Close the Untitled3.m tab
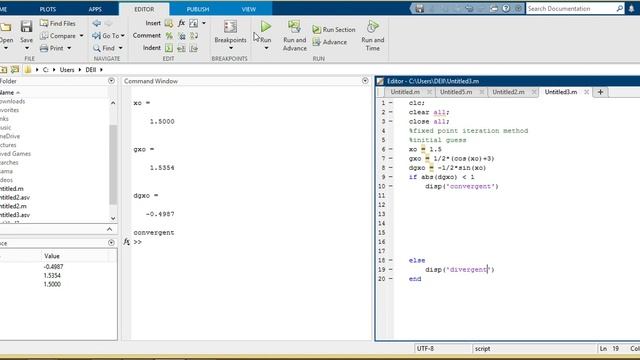Screen dimensions: 640x360 pos(587,92)
